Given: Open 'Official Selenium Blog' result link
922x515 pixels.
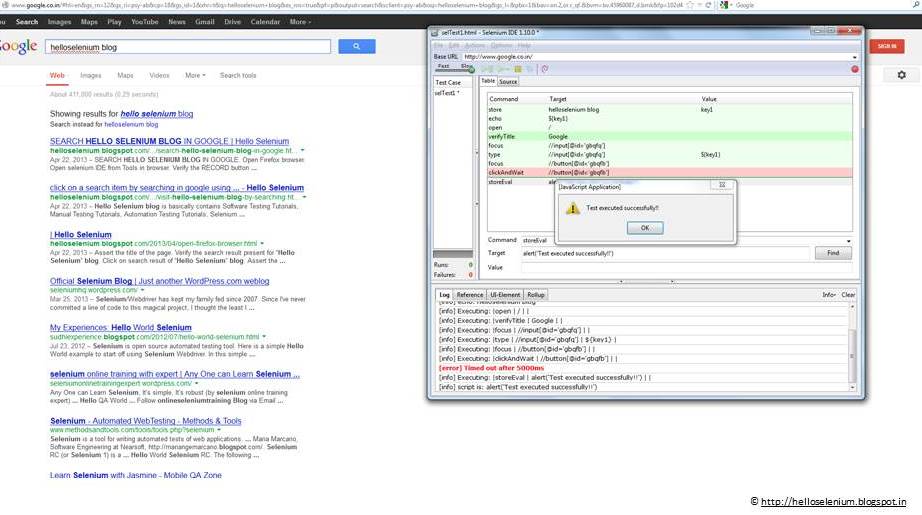Looking at the screenshot, I should coord(159,281).
